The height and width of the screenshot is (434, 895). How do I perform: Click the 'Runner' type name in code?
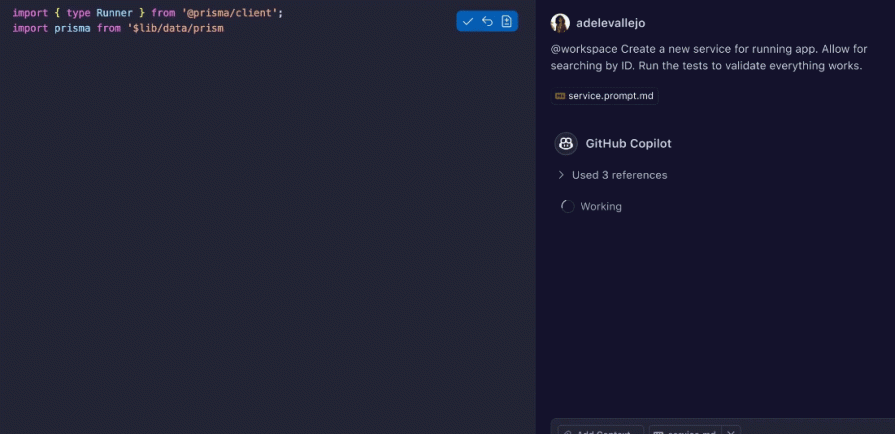pyautogui.click(x=115, y=13)
